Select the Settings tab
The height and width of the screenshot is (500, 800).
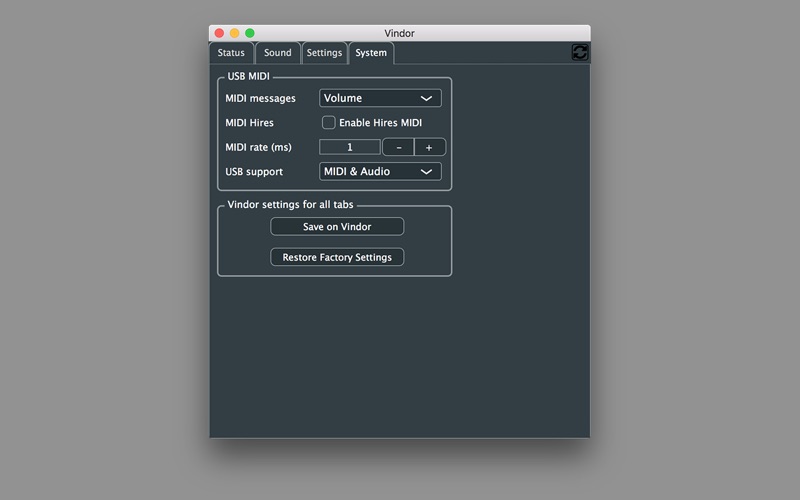click(324, 53)
